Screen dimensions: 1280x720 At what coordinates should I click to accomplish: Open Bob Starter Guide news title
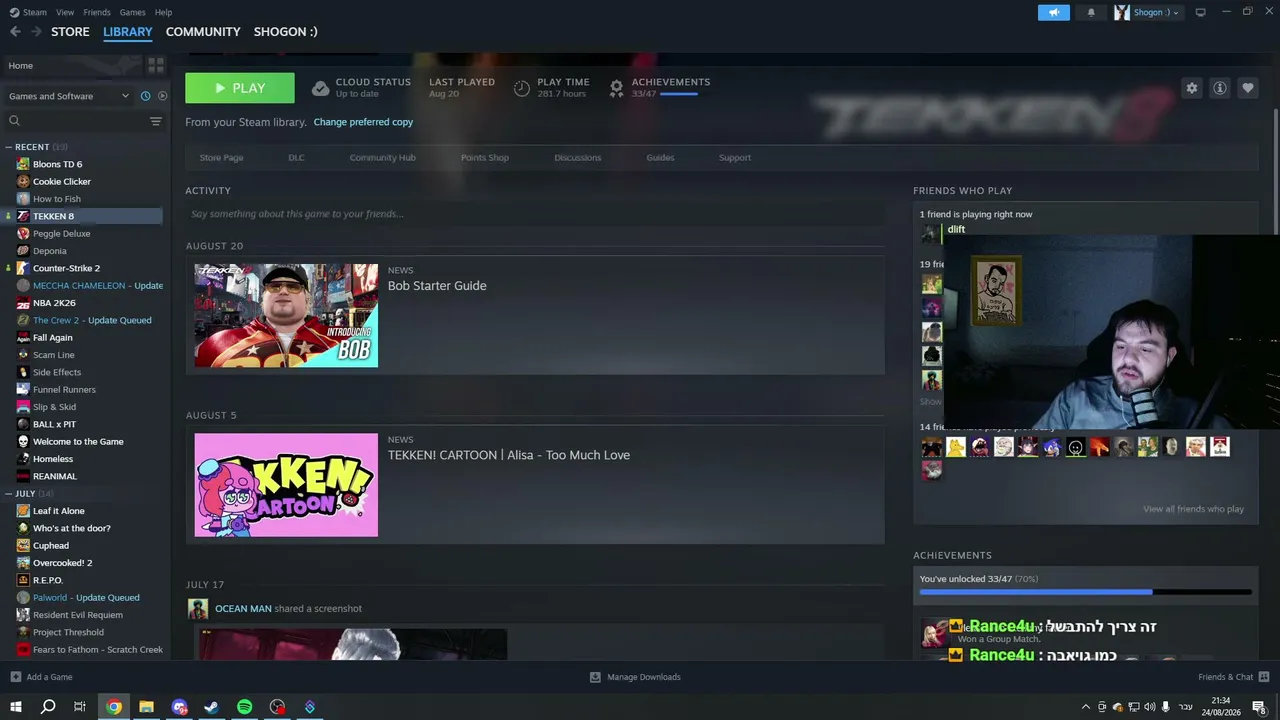click(x=437, y=286)
